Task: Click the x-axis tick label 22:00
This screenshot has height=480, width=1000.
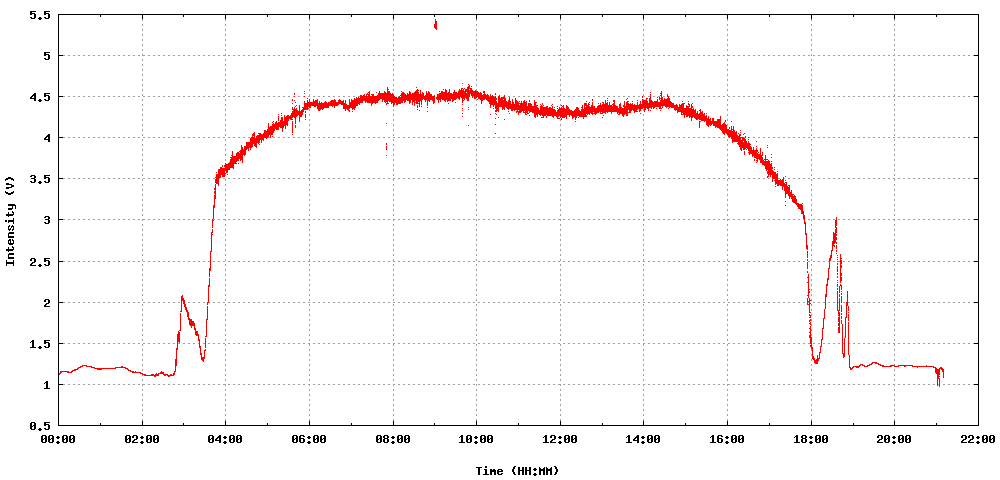Action: pyautogui.click(x=978, y=439)
